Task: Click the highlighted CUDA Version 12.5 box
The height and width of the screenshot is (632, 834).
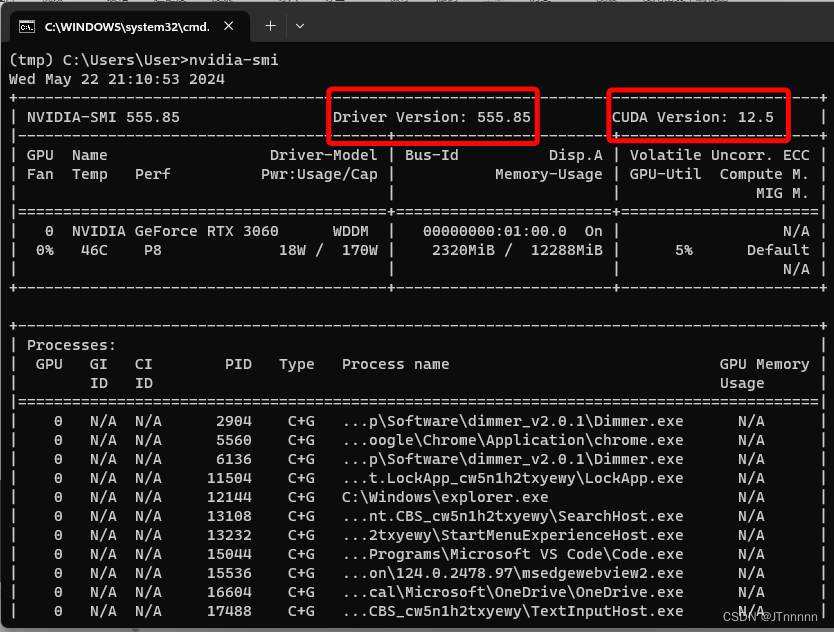Action: 697,116
